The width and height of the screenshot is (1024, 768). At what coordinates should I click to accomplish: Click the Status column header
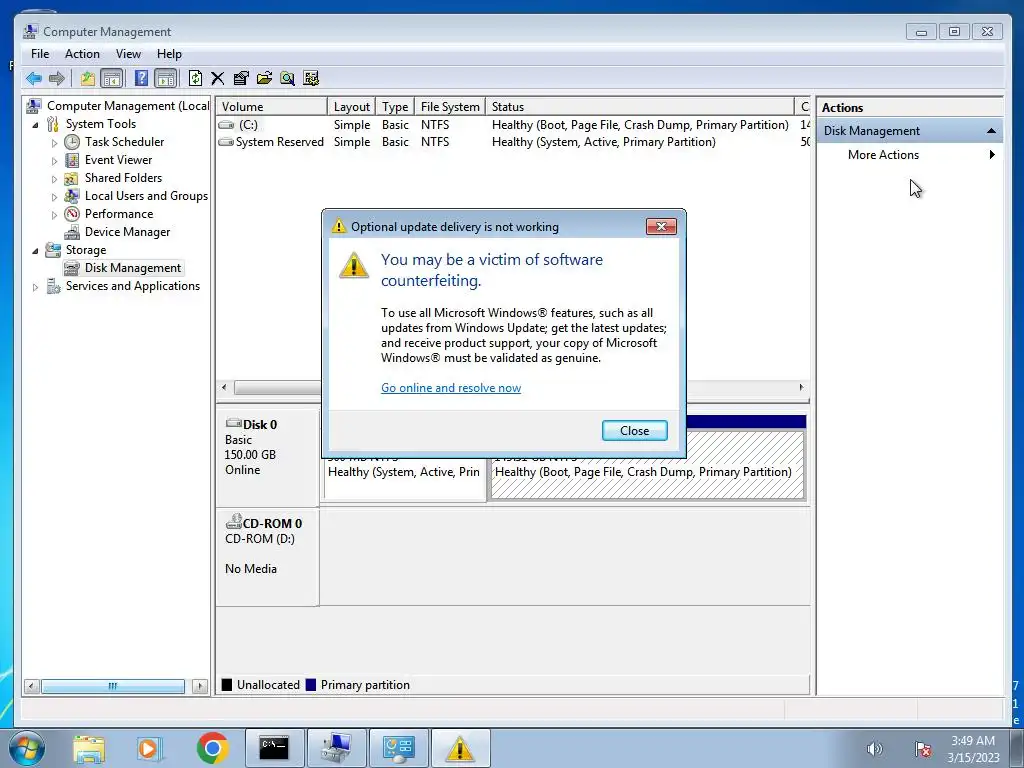(x=639, y=106)
